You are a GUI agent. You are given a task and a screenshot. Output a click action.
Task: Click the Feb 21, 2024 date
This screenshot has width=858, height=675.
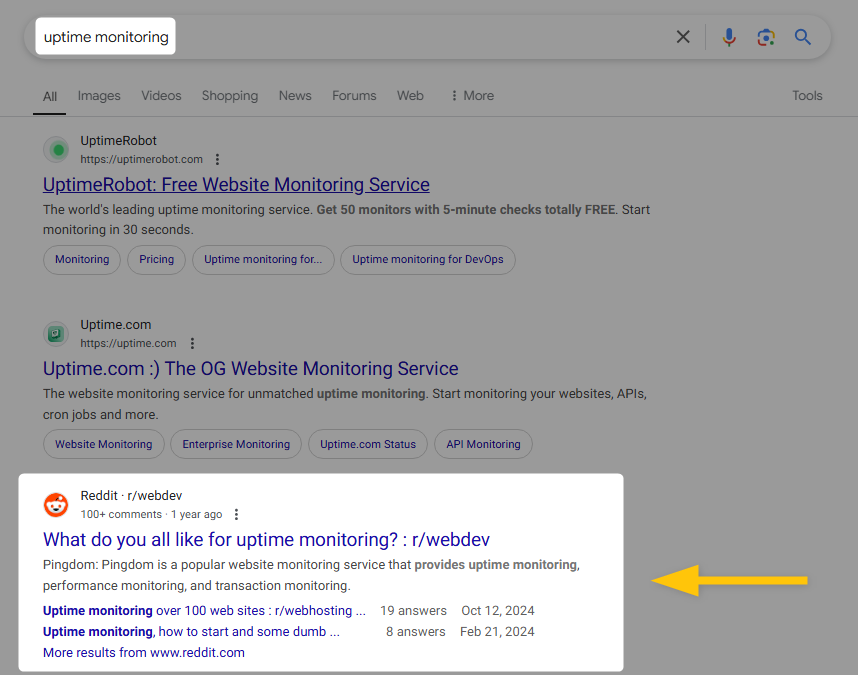[497, 632]
